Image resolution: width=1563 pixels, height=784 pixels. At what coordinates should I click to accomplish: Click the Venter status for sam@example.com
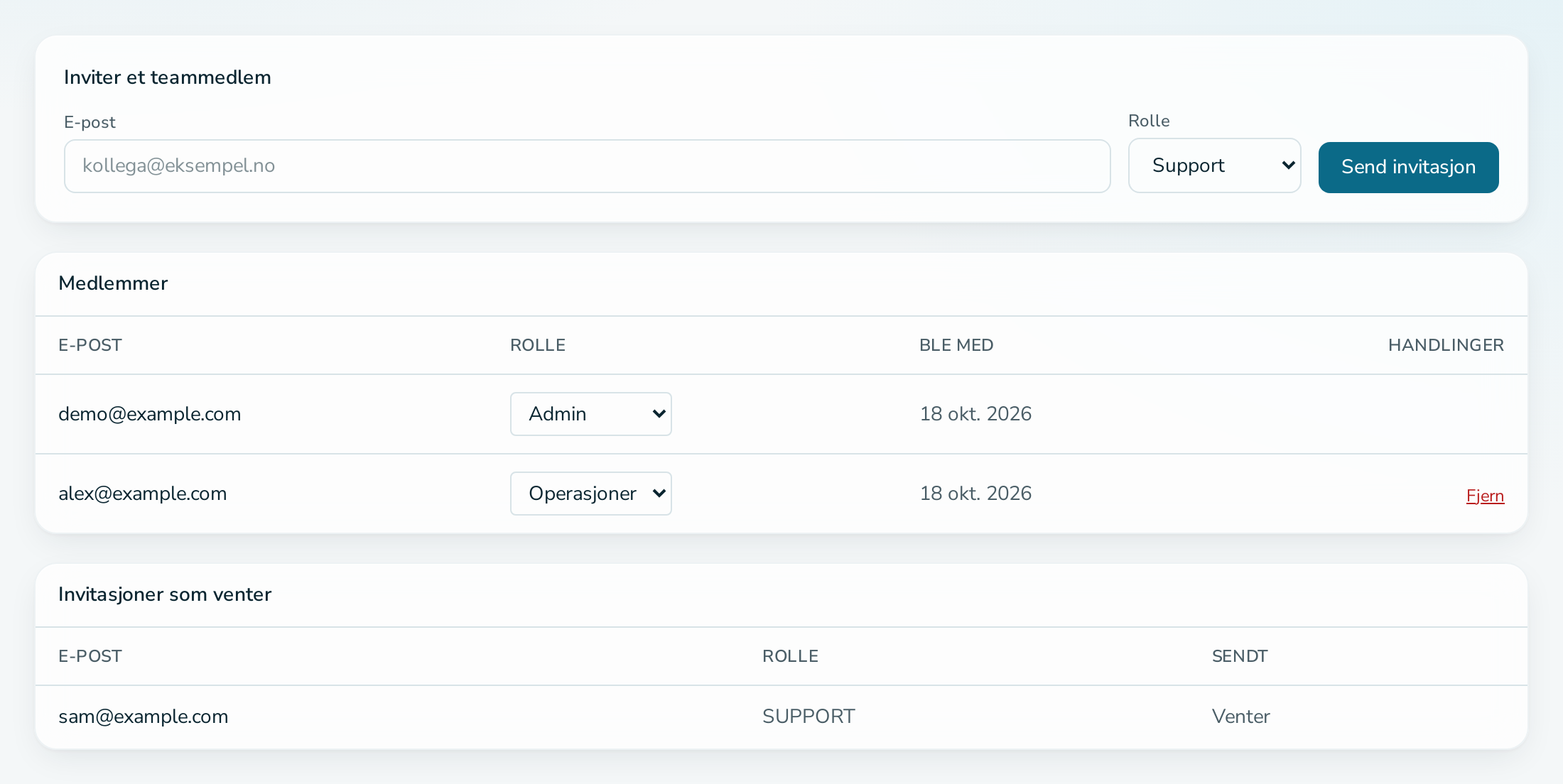[1240, 717]
